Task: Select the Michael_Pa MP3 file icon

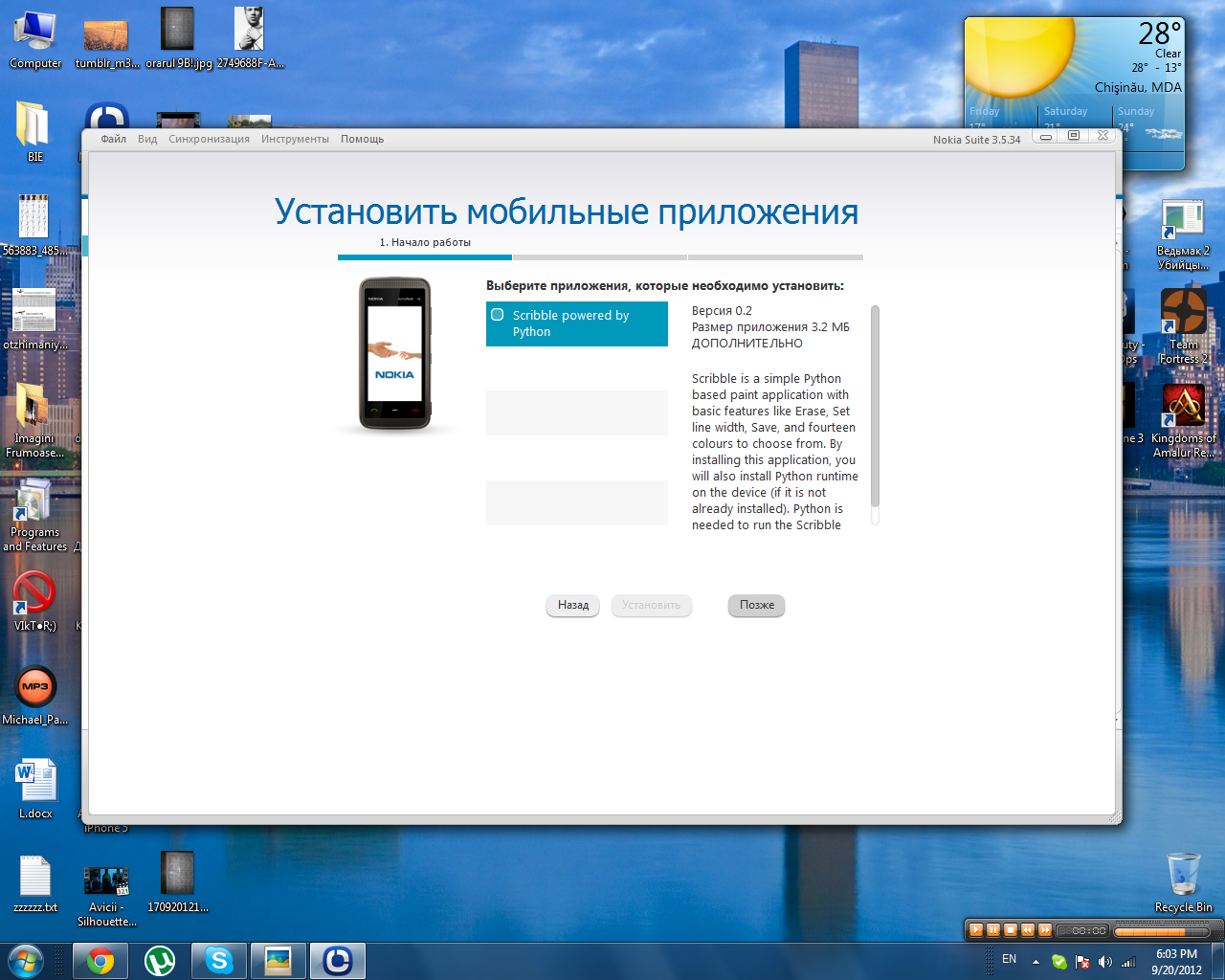Action: [x=34, y=695]
